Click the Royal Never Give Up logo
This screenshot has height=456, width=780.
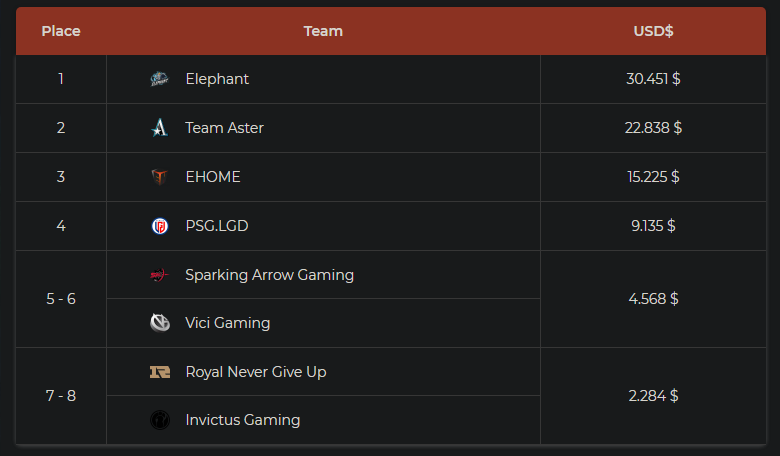pos(160,372)
